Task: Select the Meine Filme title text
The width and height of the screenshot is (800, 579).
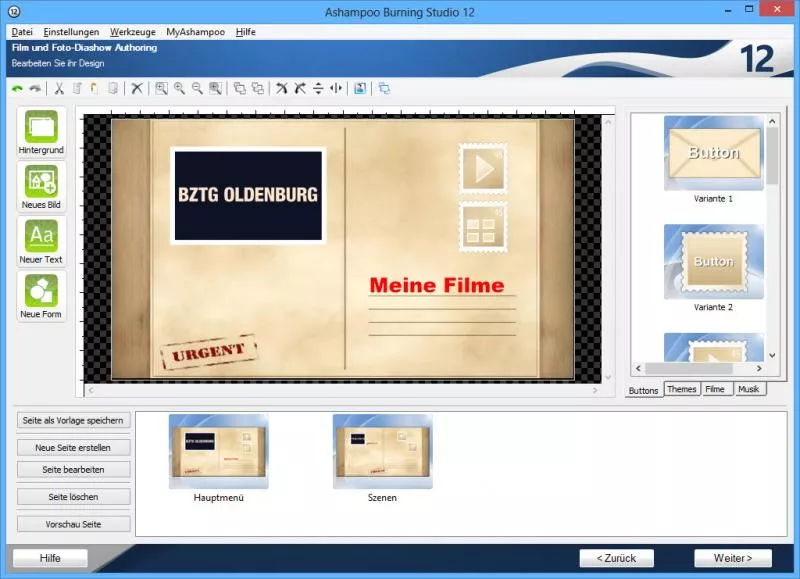Action: (x=437, y=286)
